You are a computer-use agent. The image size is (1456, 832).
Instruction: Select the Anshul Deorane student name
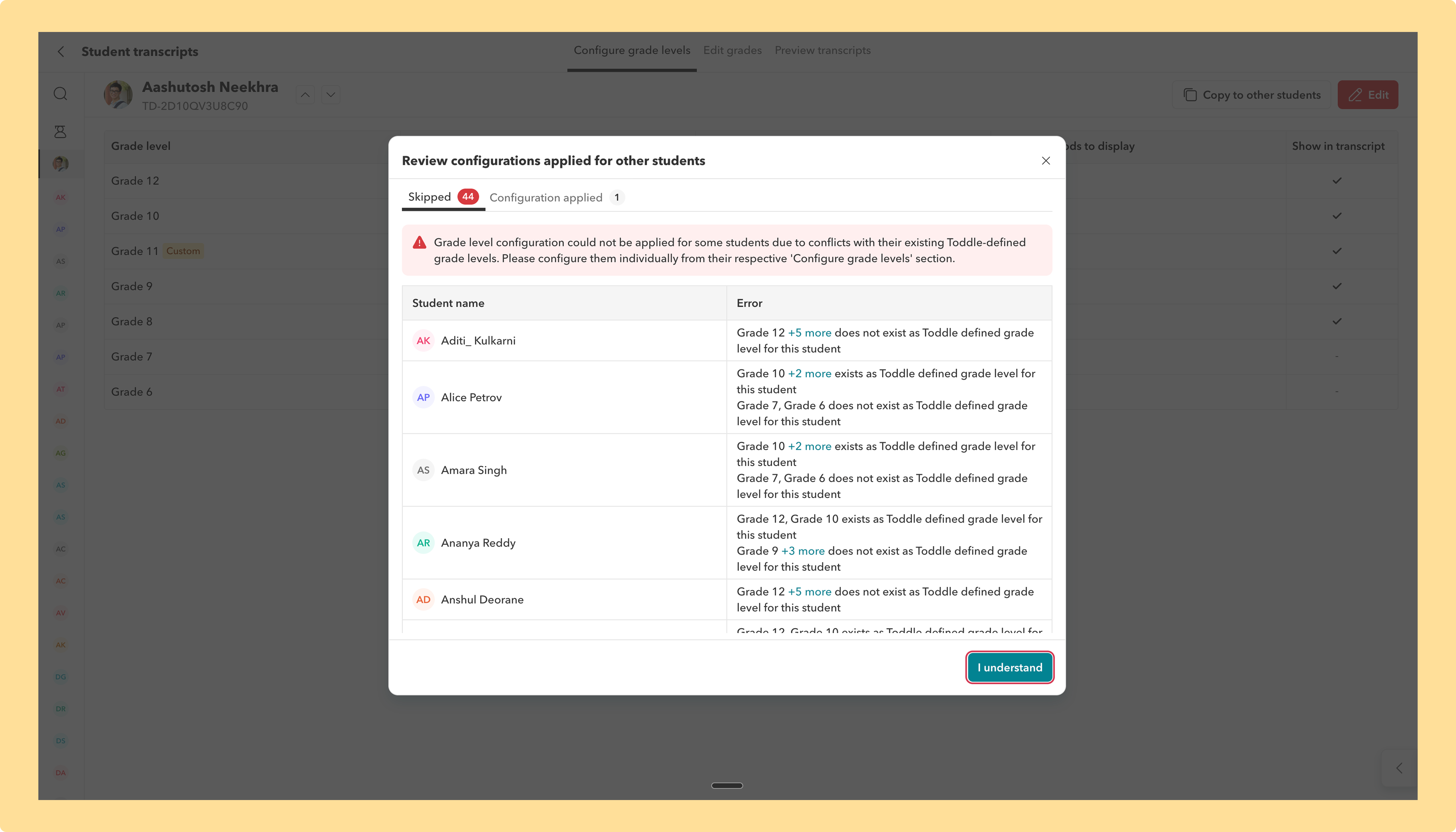[x=482, y=599]
